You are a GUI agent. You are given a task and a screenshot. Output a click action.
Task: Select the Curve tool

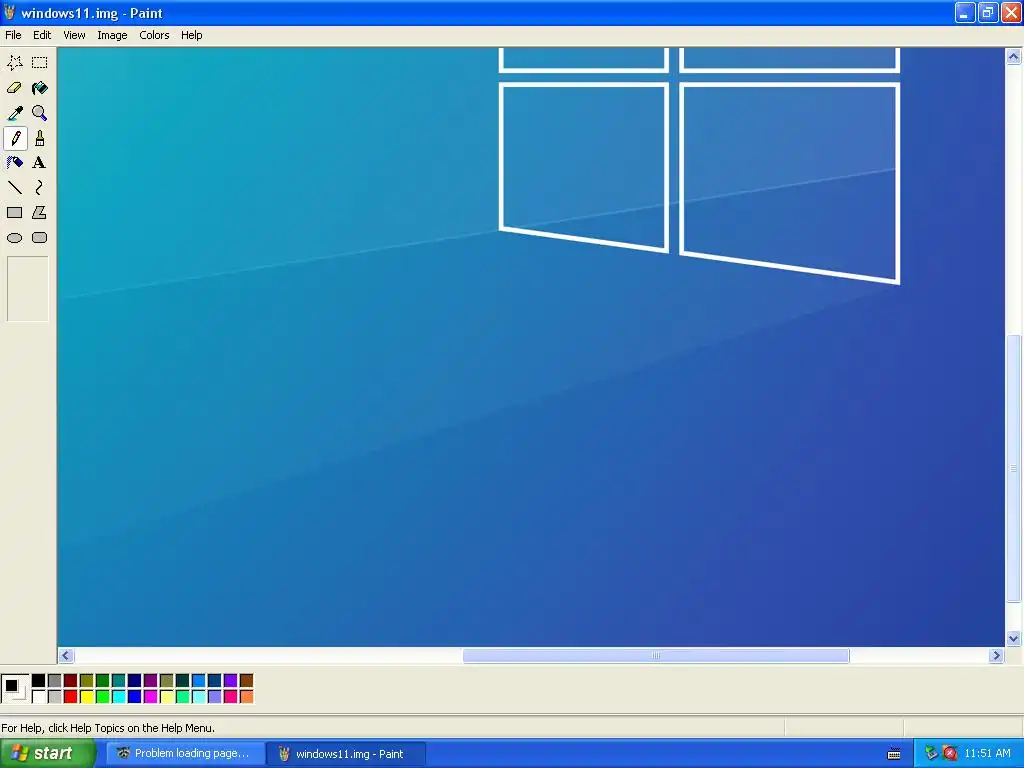[x=39, y=188]
